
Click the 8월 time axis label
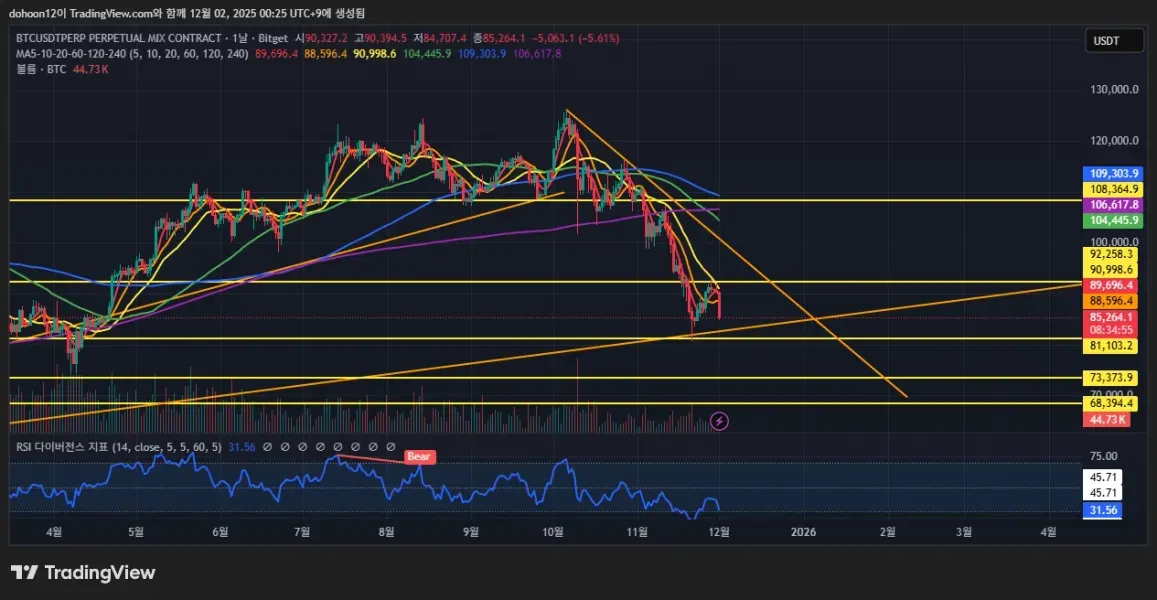coord(386,532)
